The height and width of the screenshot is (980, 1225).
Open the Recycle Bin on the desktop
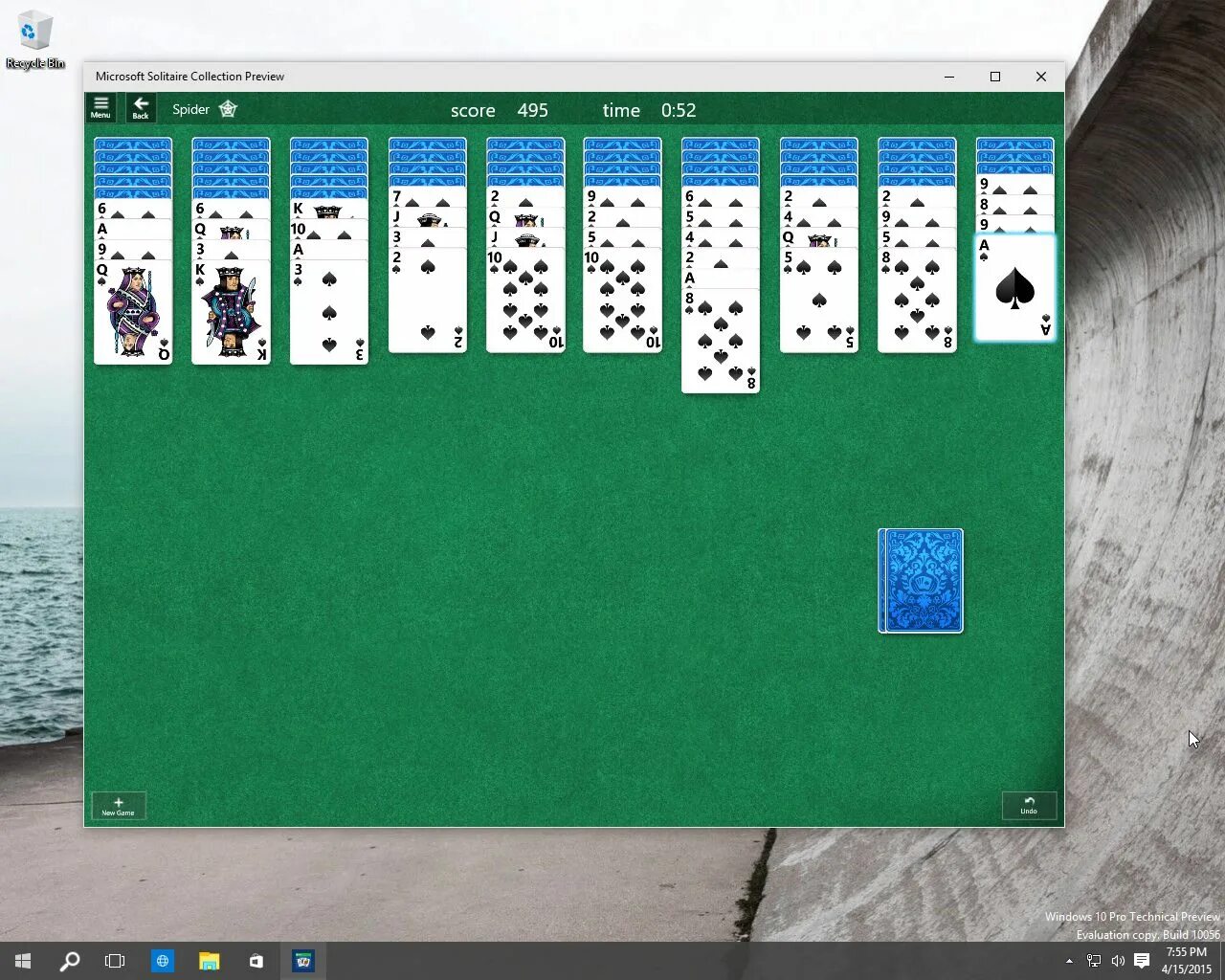click(x=36, y=32)
